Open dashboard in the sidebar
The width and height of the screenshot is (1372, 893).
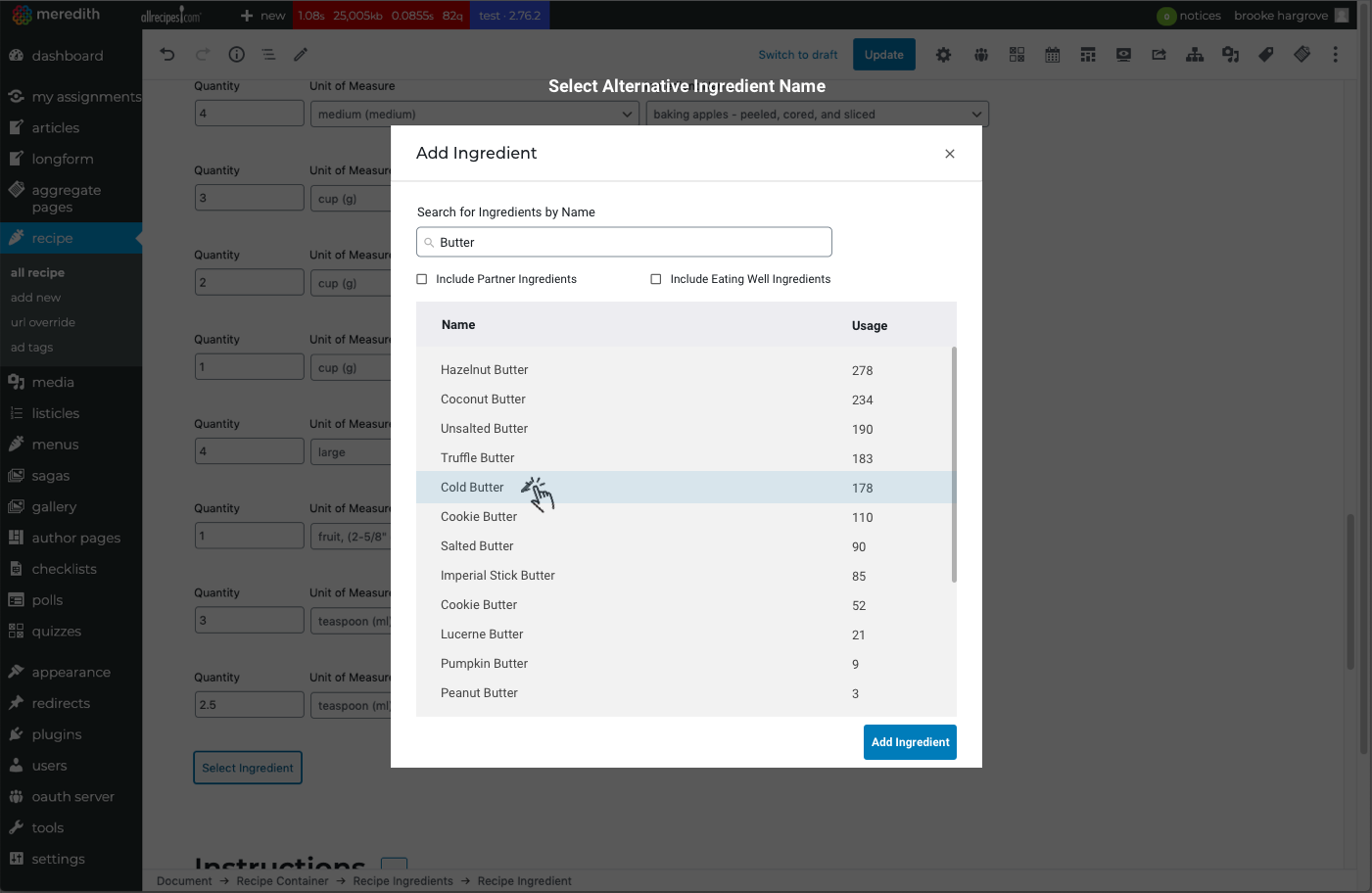tap(68, 56)
